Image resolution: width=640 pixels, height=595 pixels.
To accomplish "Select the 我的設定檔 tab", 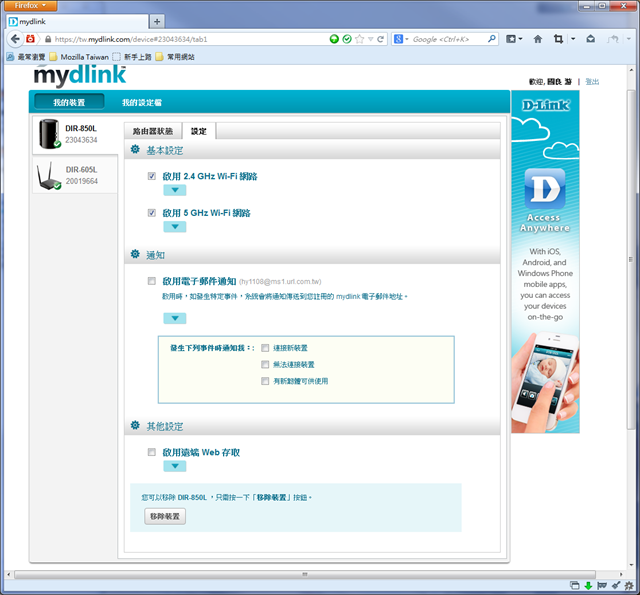I will click(x=142, y=102).
